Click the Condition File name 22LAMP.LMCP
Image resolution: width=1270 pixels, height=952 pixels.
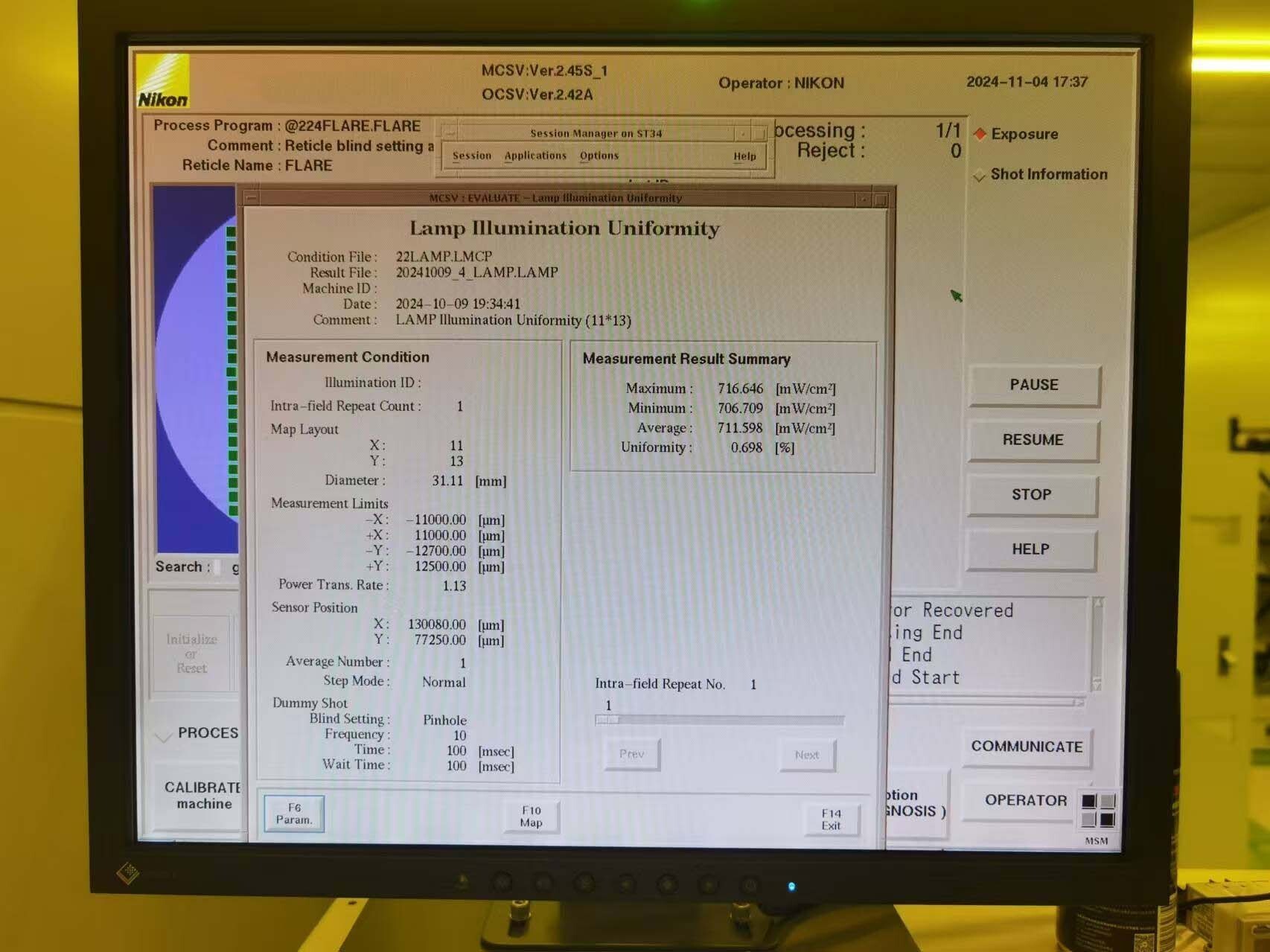444,256
